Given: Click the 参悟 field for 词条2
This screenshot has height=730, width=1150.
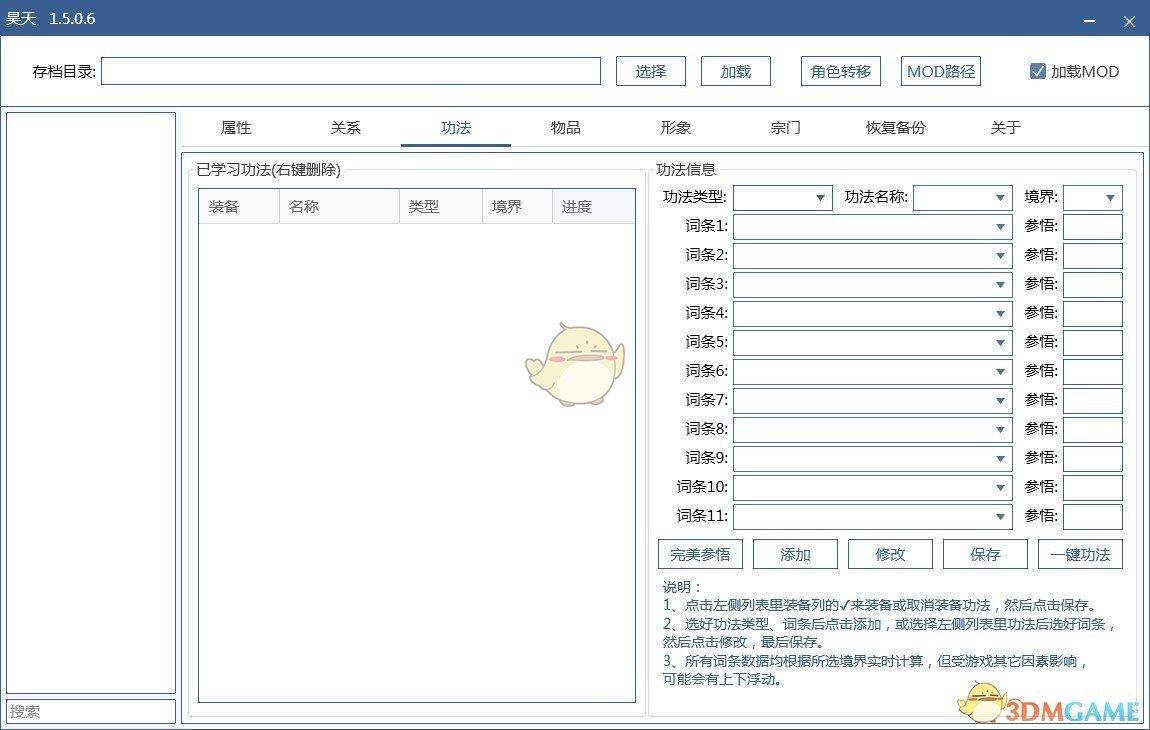Looking at the screenshot, I should (x=1093, y=255).
